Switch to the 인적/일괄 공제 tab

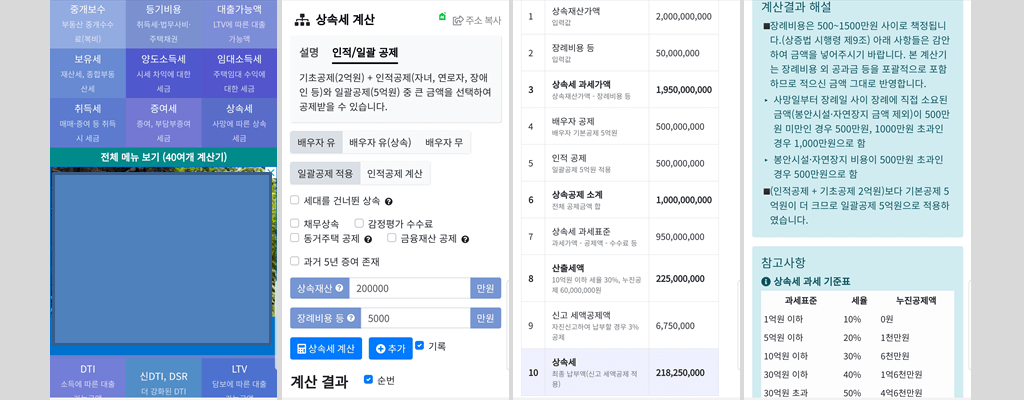365,53
